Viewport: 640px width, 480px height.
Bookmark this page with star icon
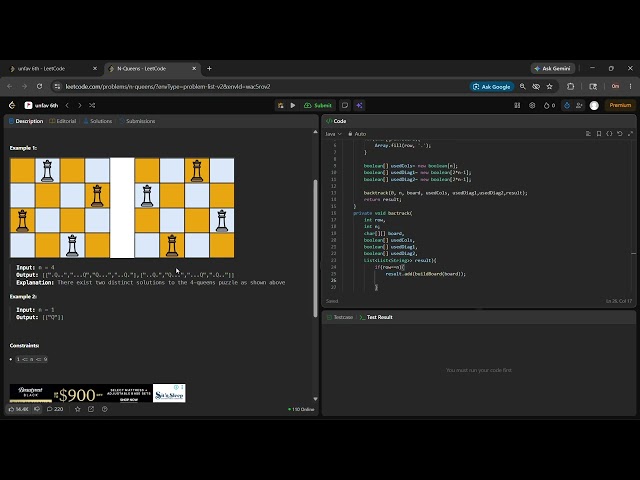click(x=549, y=87)
